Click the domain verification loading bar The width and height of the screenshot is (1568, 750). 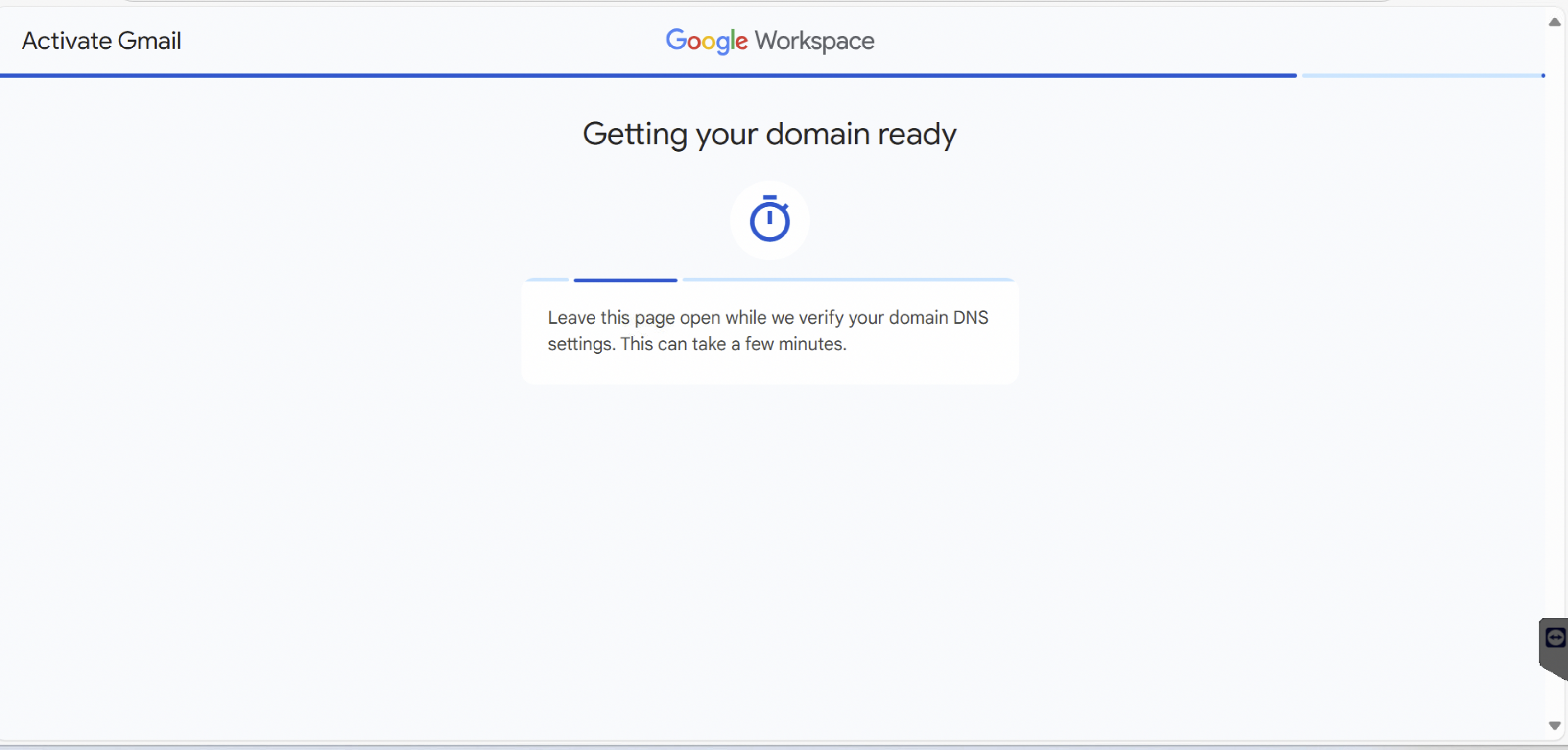769,280
